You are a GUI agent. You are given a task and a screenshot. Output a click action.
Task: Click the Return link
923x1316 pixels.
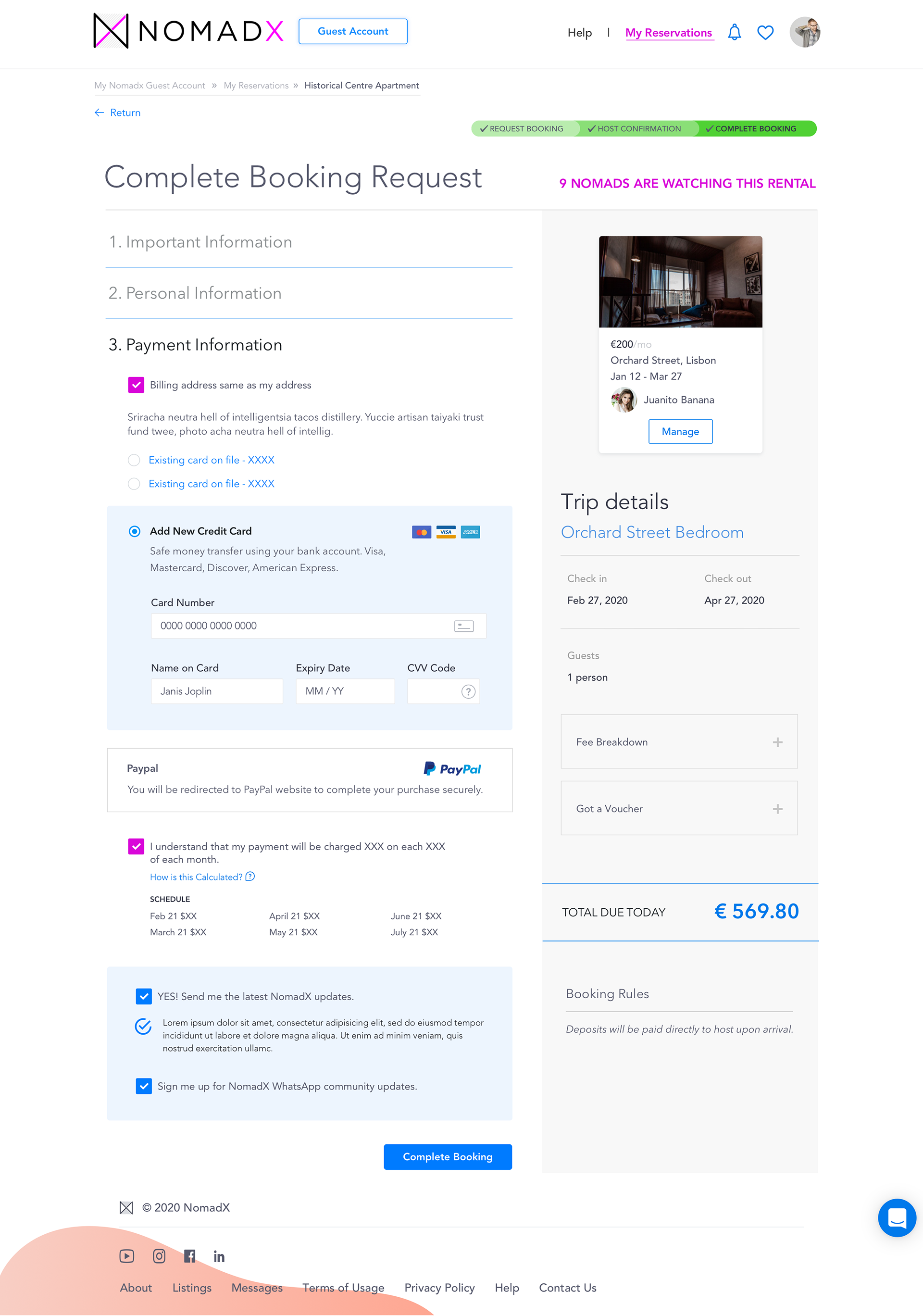click(x=125, y=113)
